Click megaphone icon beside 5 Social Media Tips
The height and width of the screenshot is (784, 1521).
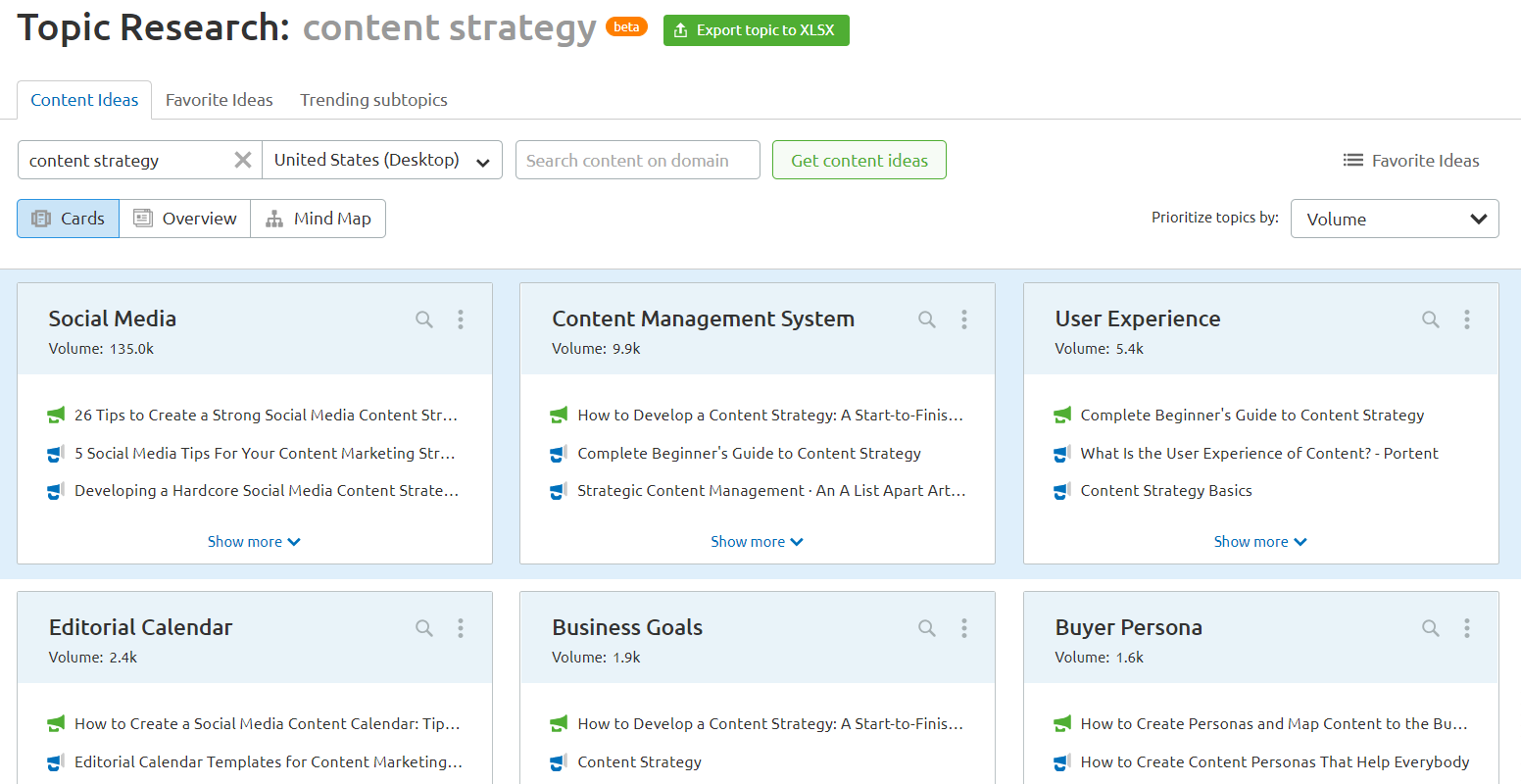point(56,454)
